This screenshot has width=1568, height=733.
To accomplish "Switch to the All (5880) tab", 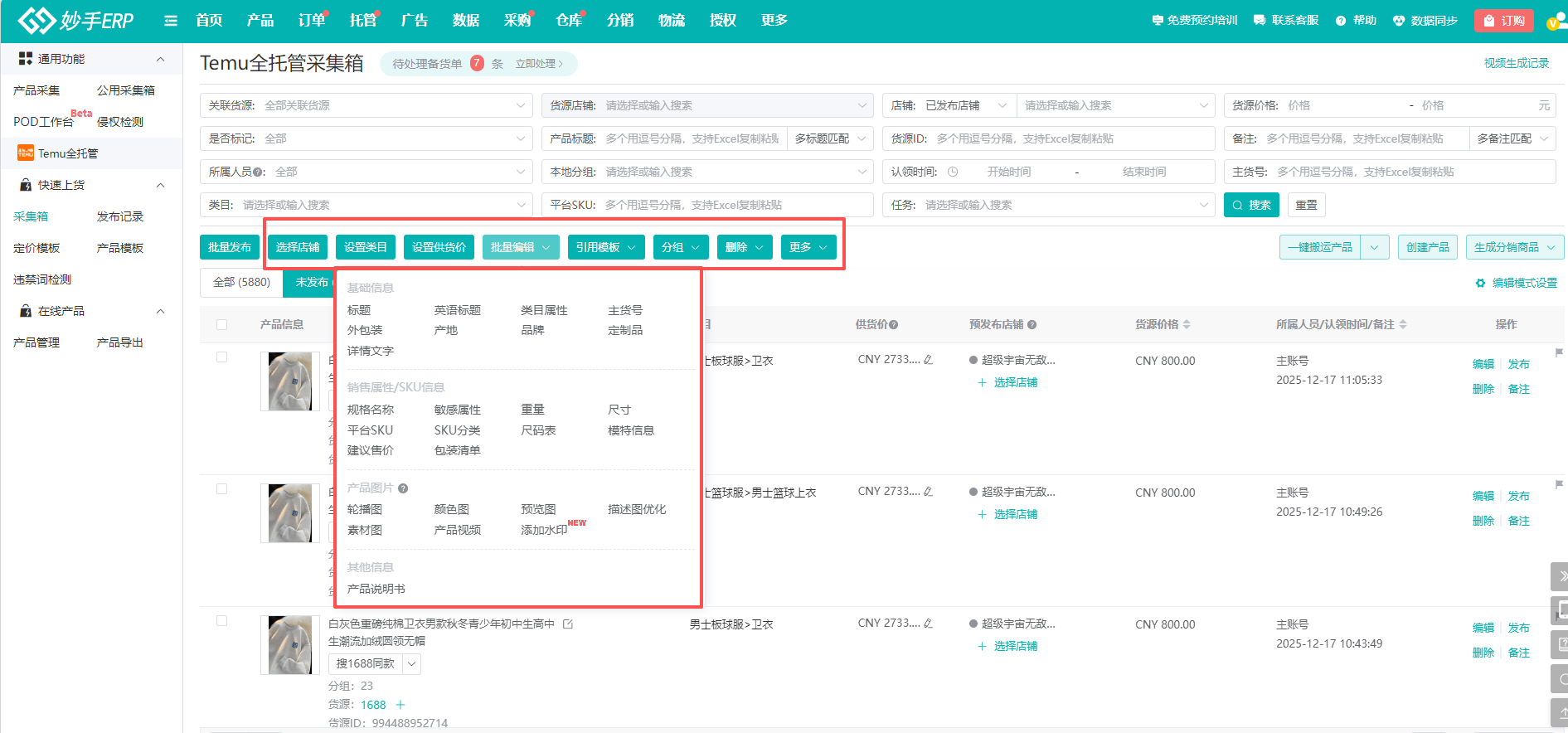I will pyautogui.click(x=241, y=283).
